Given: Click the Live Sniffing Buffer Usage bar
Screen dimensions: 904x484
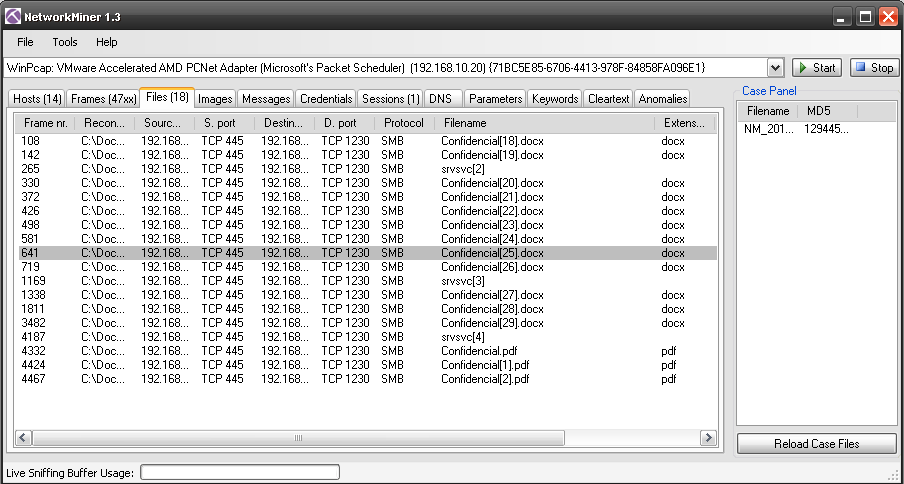Looking at the screenshot, I should coord(240,472).
